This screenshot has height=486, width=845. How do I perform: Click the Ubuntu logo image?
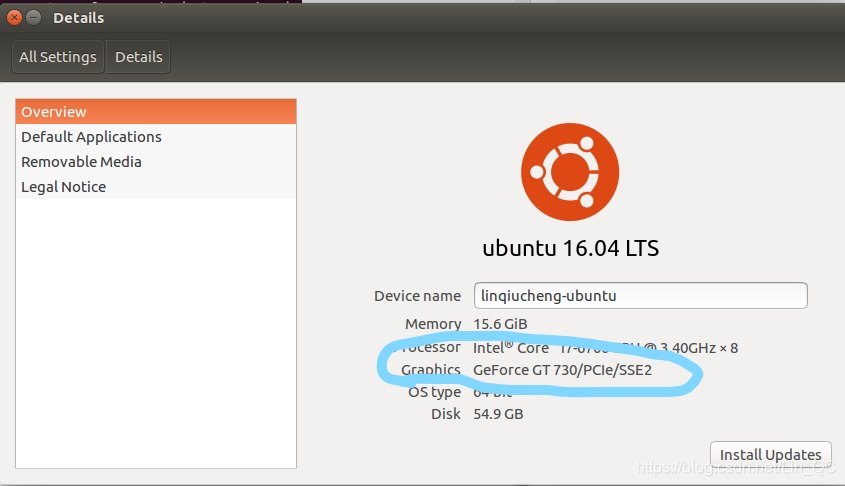570,172
